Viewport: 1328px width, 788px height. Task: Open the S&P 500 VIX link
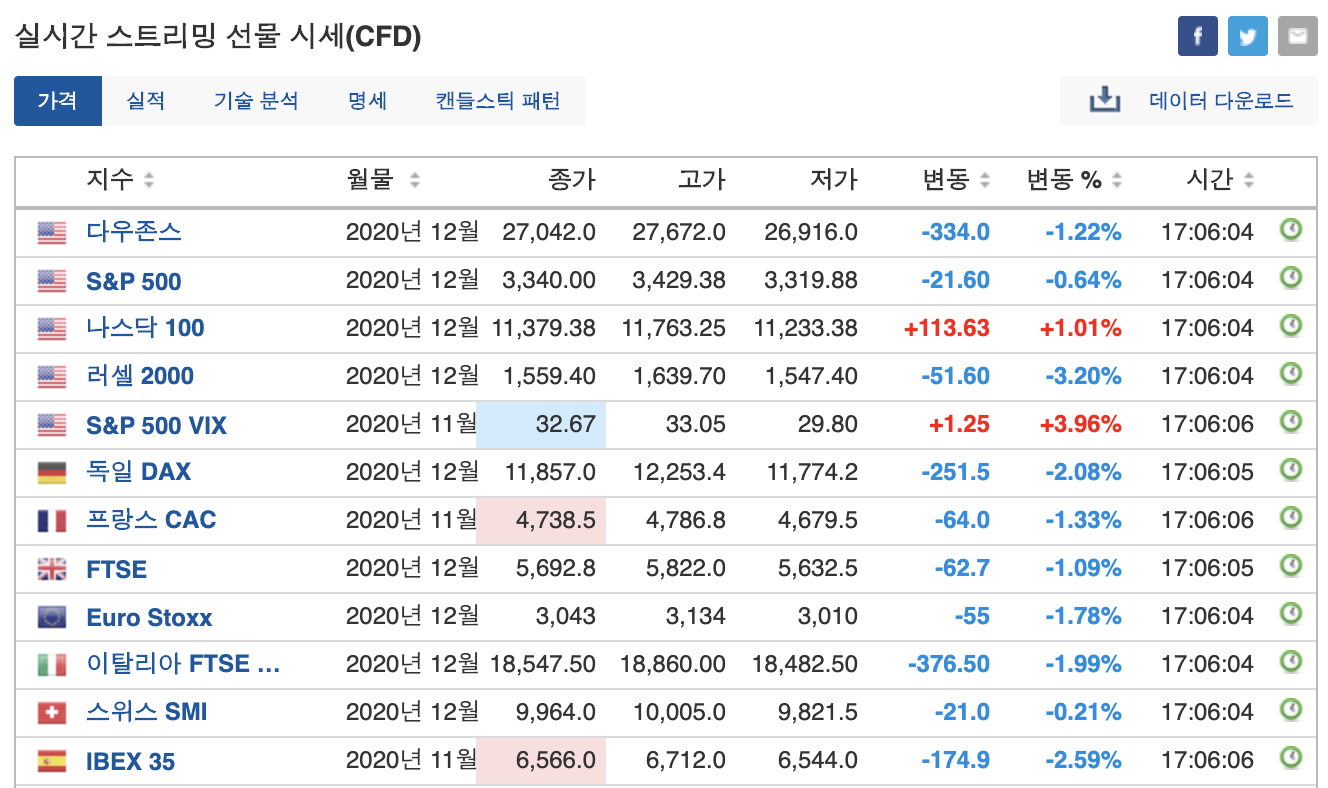(157, 425)
